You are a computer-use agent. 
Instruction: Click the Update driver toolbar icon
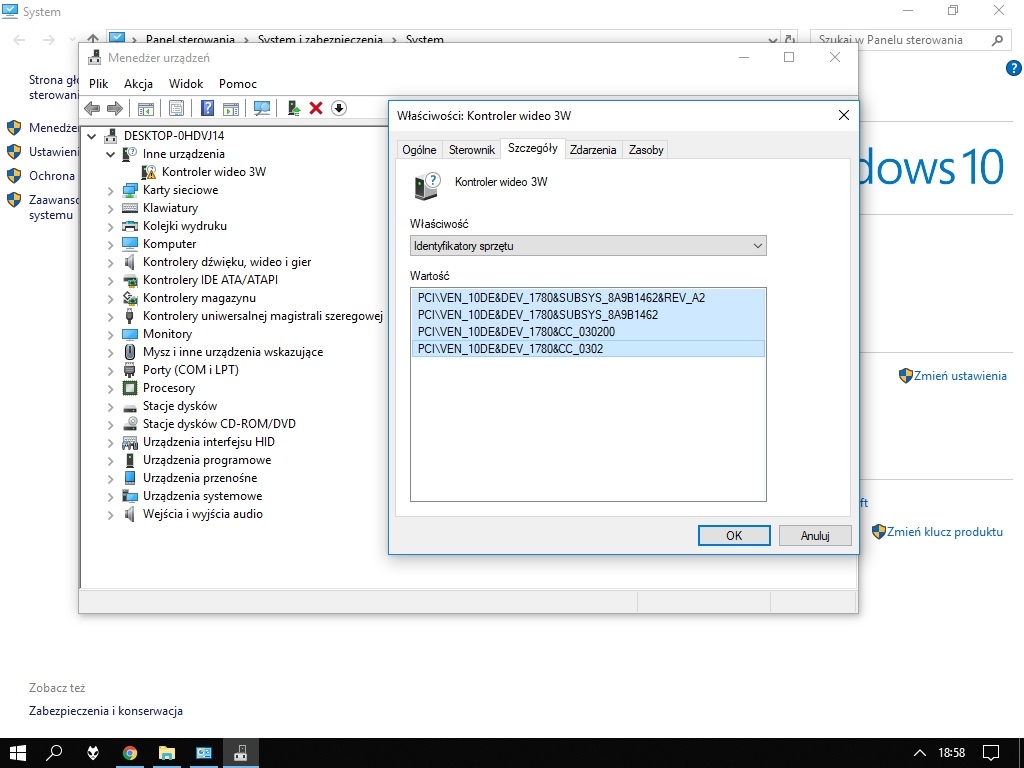tap(294, 108)
